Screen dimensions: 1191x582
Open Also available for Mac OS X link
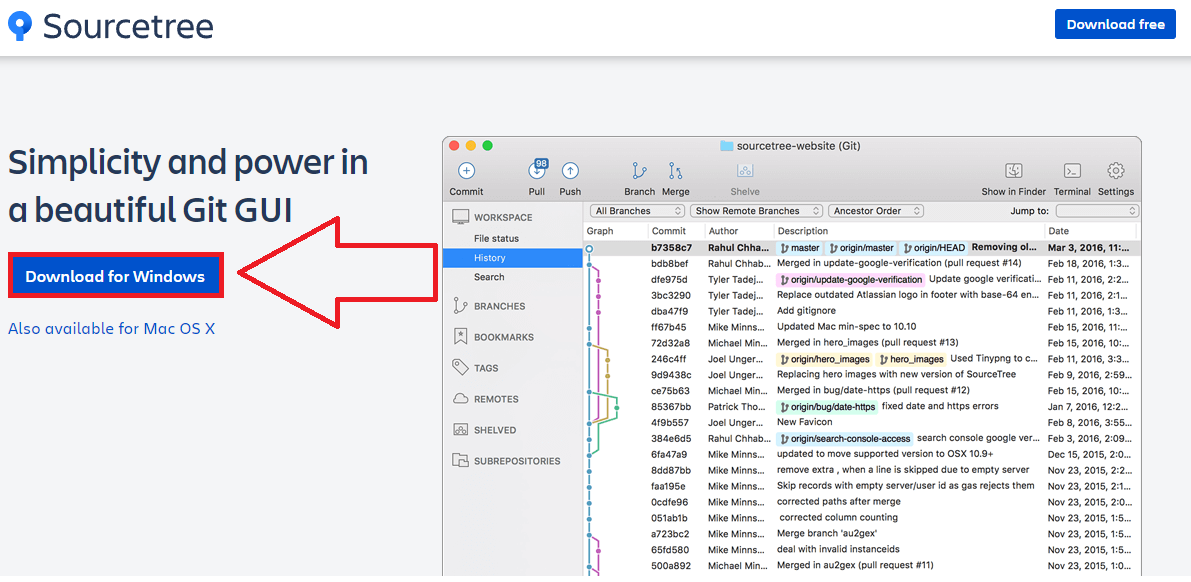[112, 329]
